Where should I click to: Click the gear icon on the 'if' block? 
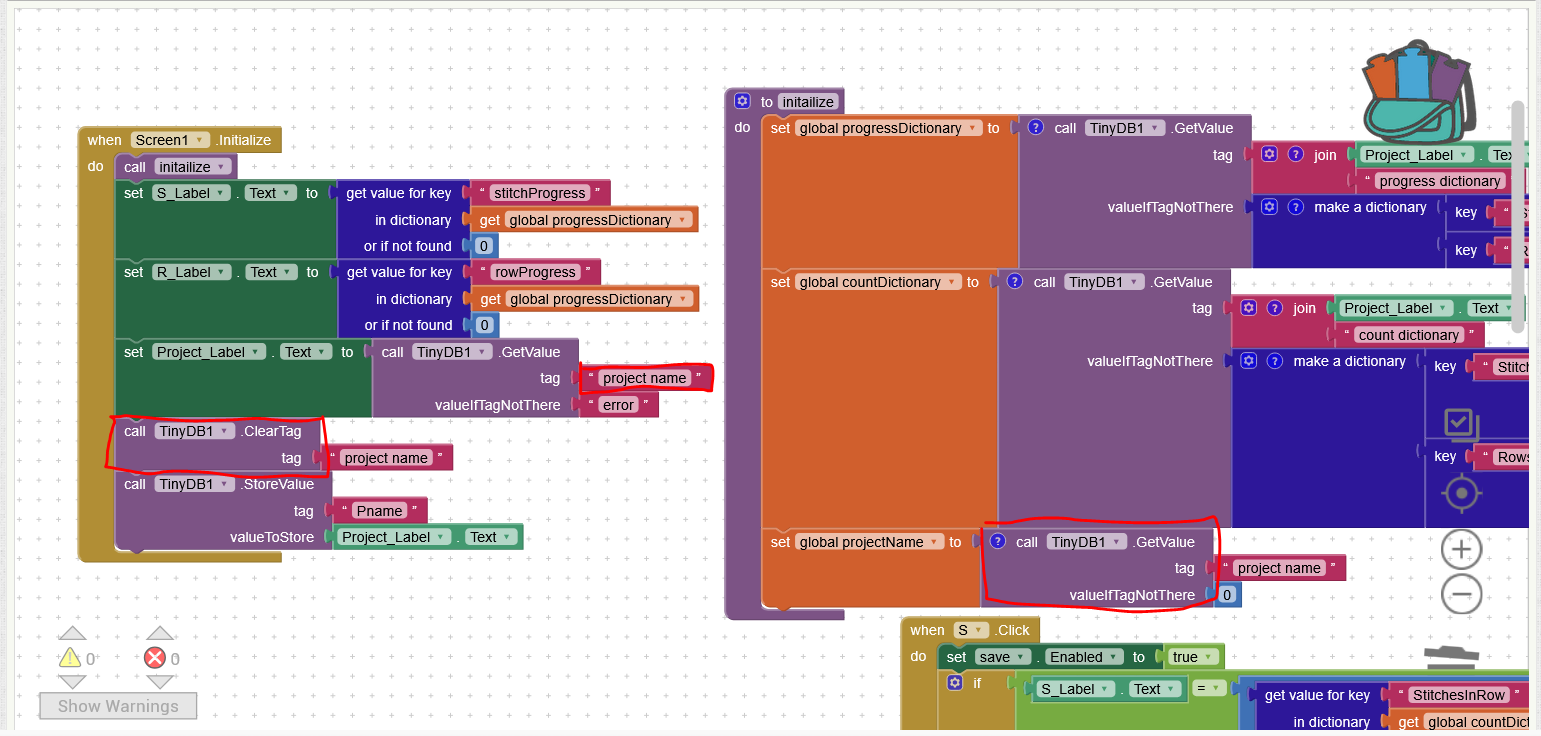click(x=954, y=683)
